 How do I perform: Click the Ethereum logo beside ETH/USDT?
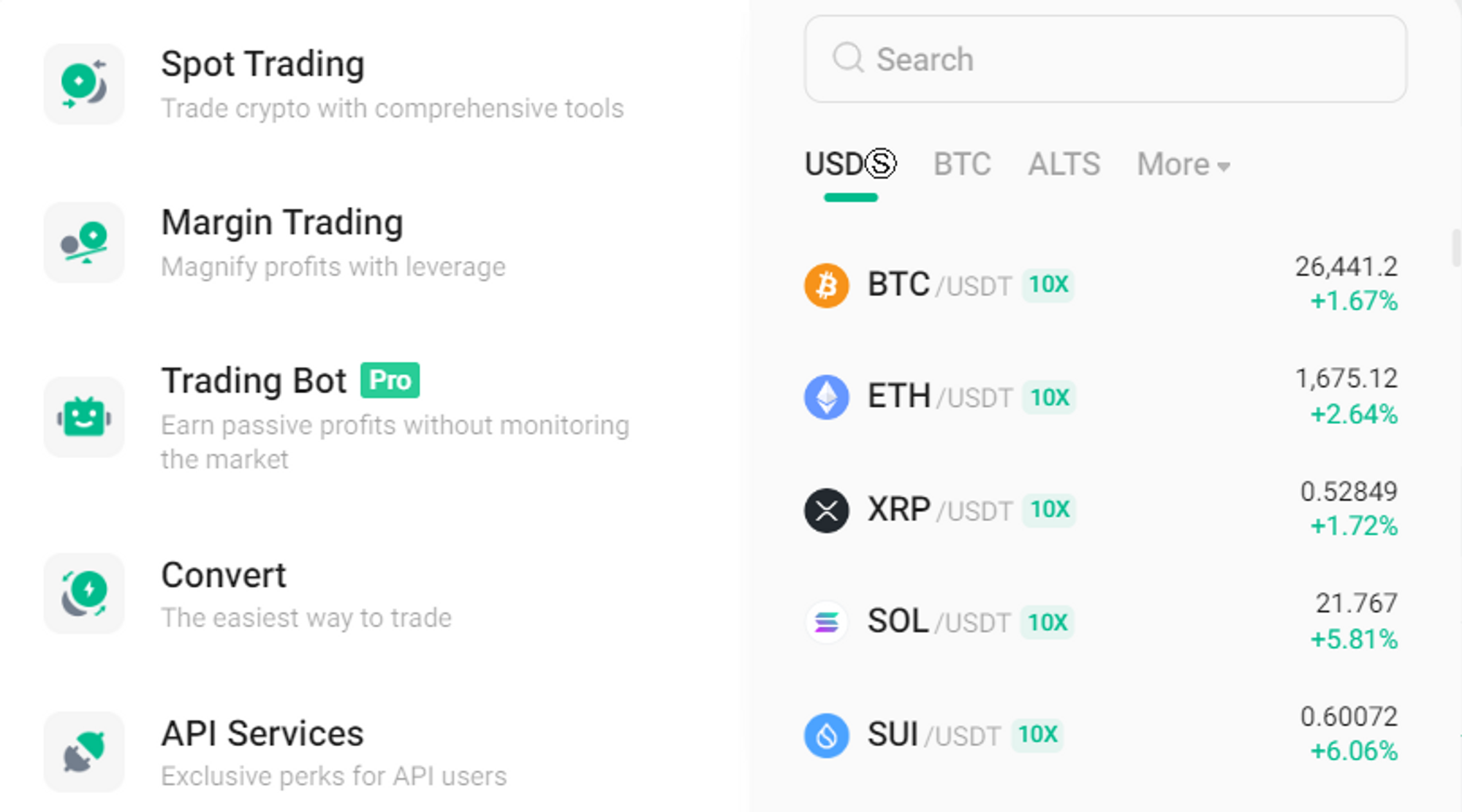click(x=825, y=397)
